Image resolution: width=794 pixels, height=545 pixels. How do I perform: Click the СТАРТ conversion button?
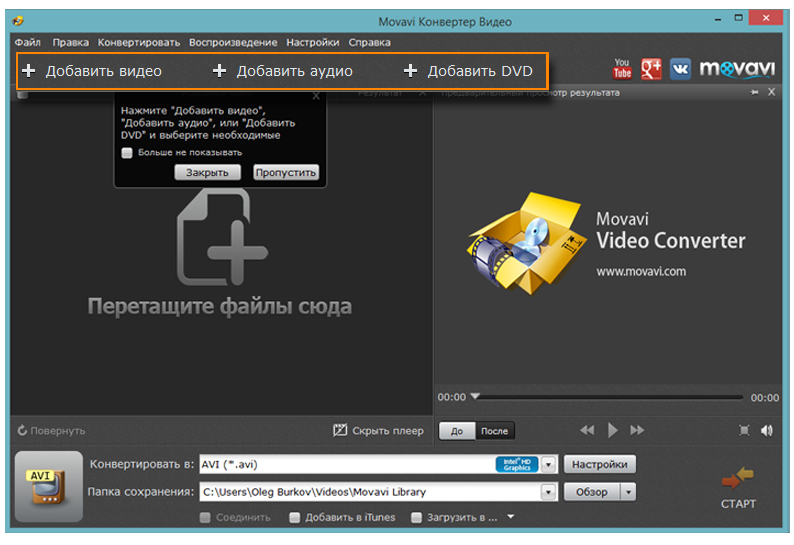pos(738,487)
